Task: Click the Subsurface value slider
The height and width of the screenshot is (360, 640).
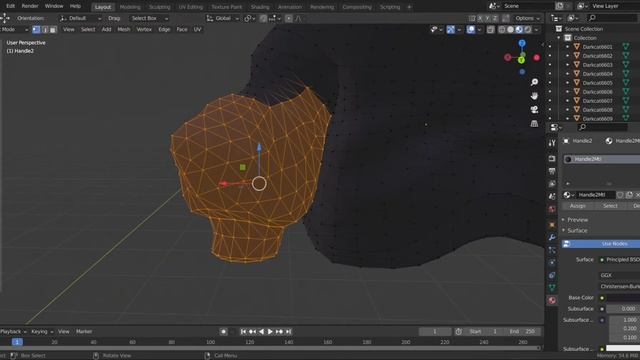Action: pyautogui.click(x=623, y=309)
